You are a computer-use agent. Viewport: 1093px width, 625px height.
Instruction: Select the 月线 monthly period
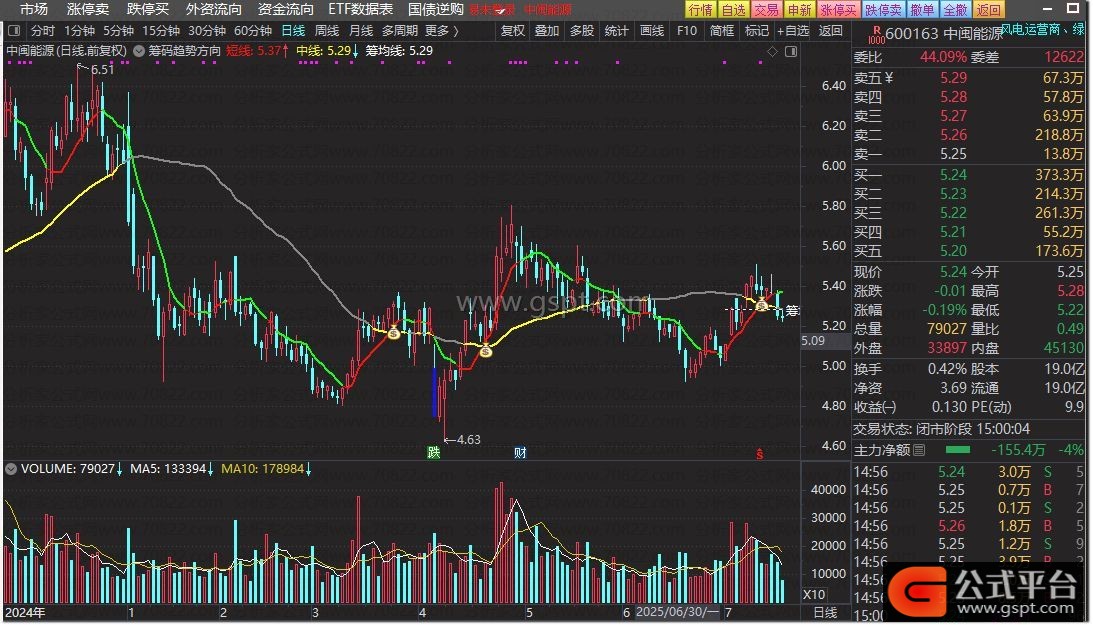360,31
